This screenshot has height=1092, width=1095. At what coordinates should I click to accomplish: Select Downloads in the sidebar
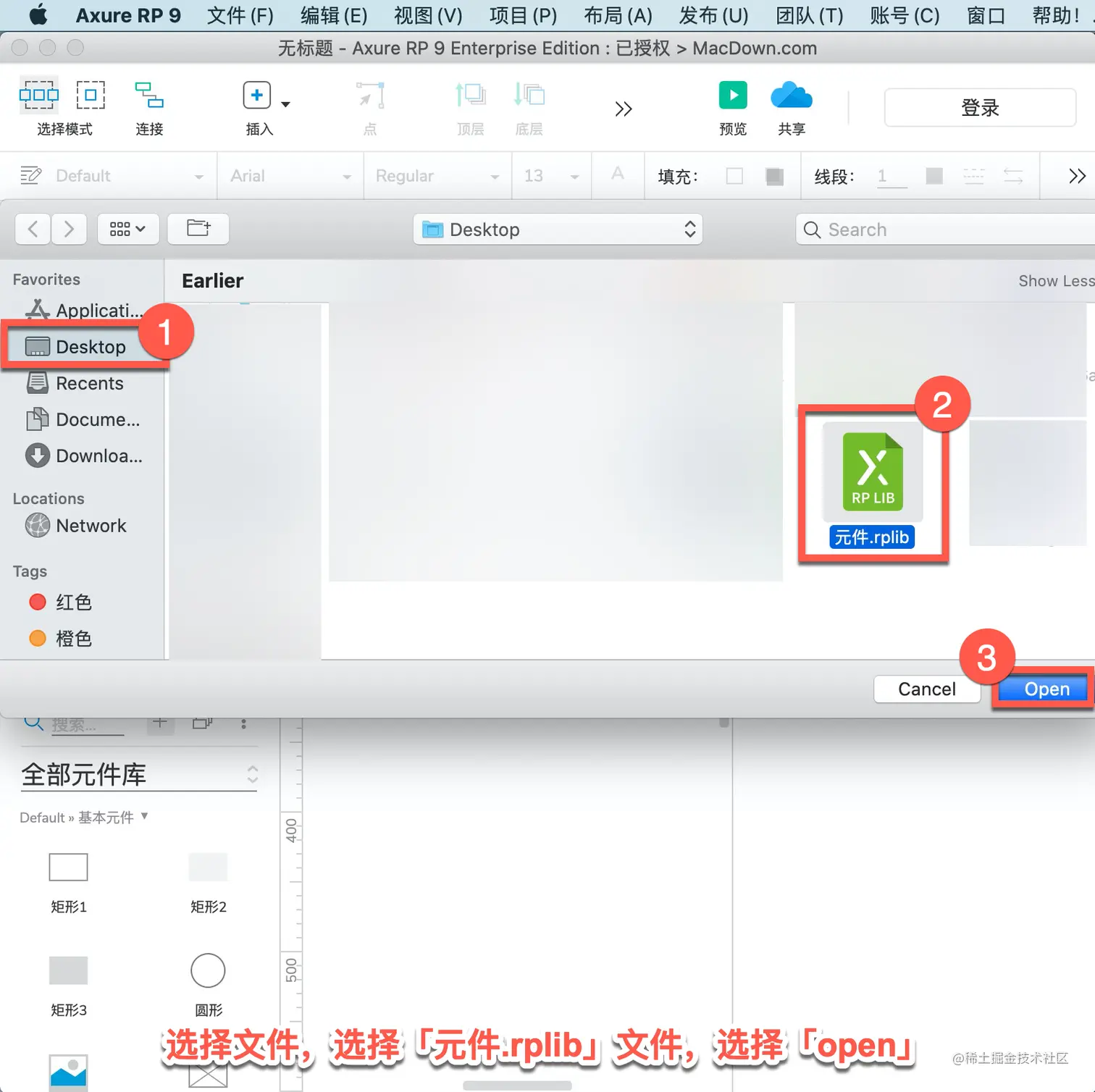83,455
